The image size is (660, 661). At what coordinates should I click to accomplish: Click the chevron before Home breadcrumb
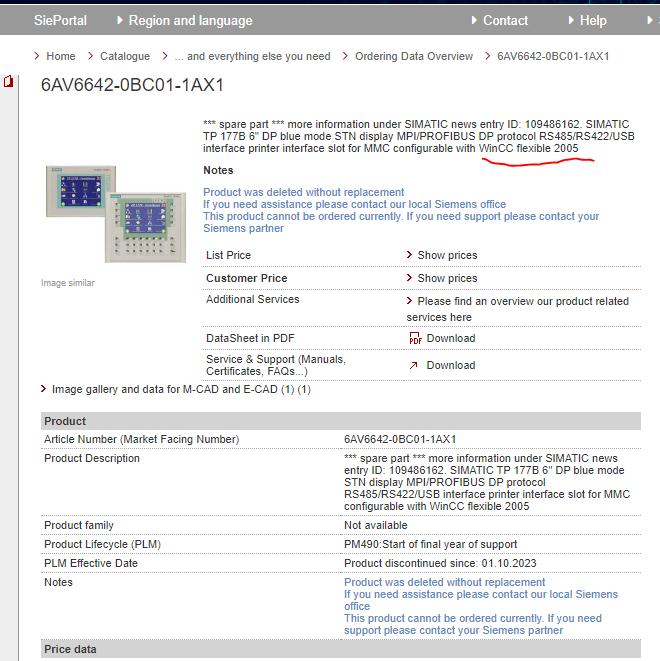(37, 56)
